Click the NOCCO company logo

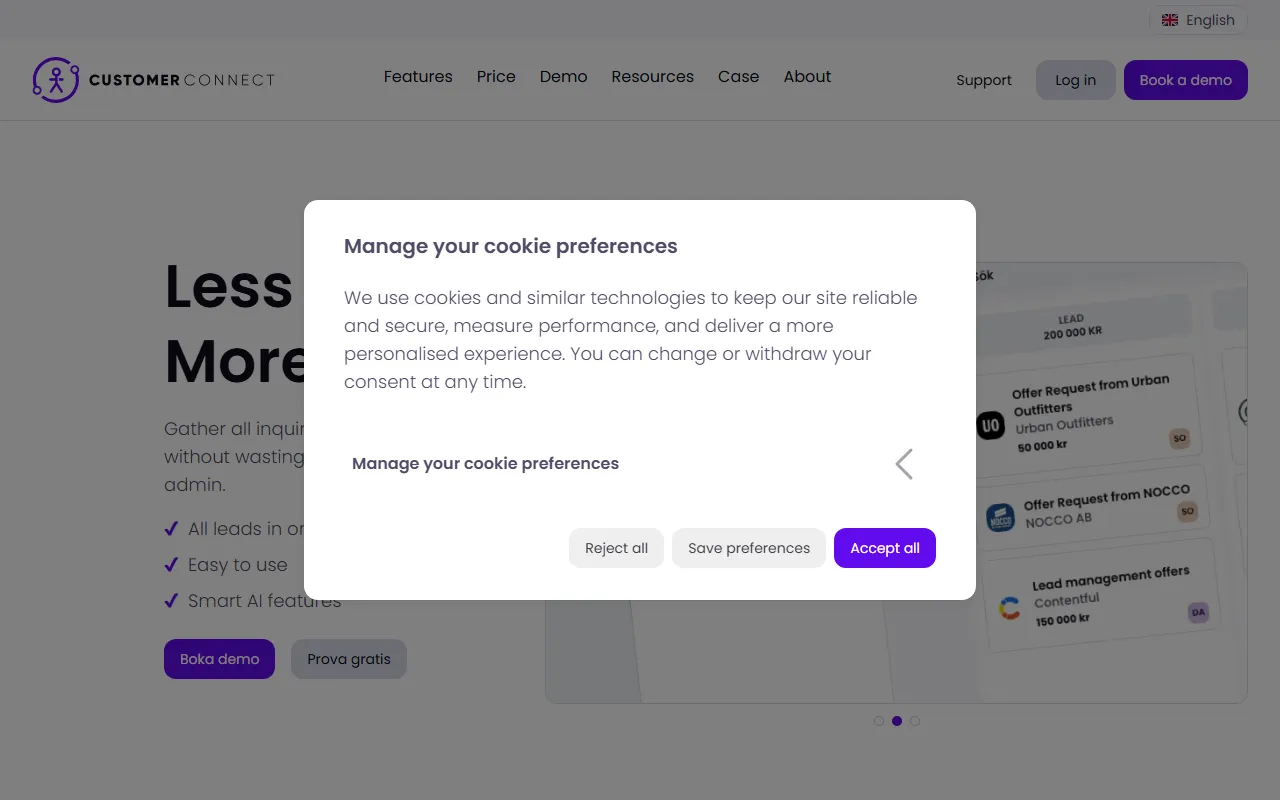(1000, 517)
